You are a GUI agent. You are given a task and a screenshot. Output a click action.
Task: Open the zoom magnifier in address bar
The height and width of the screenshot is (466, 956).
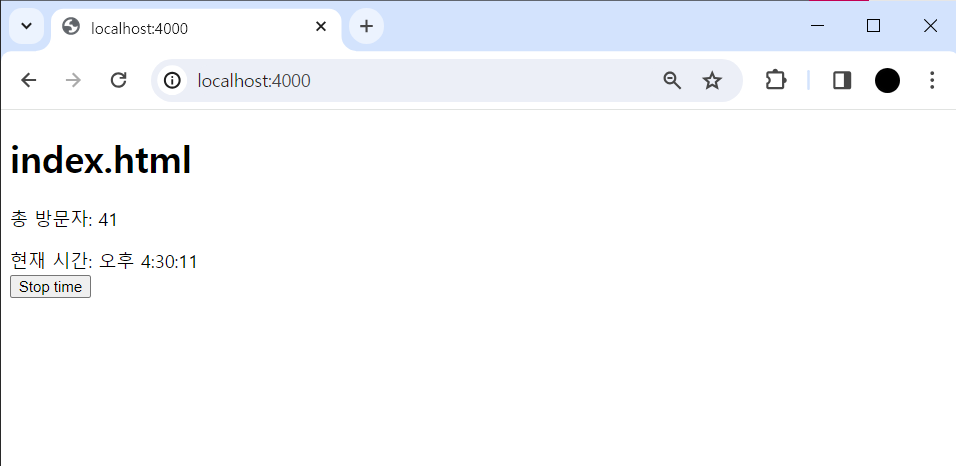click(x=672, y=81)
